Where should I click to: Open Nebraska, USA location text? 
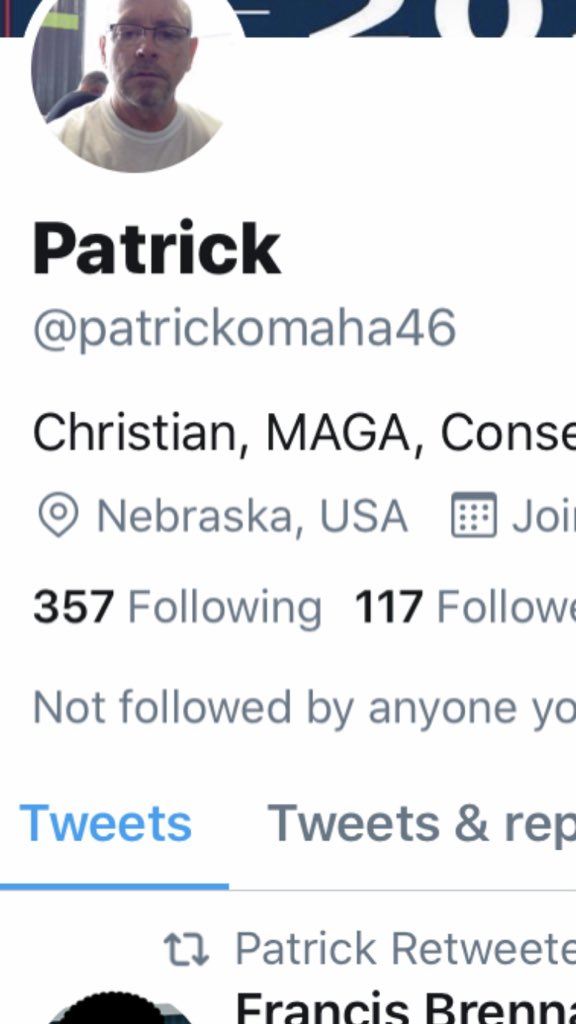point(252,516)
